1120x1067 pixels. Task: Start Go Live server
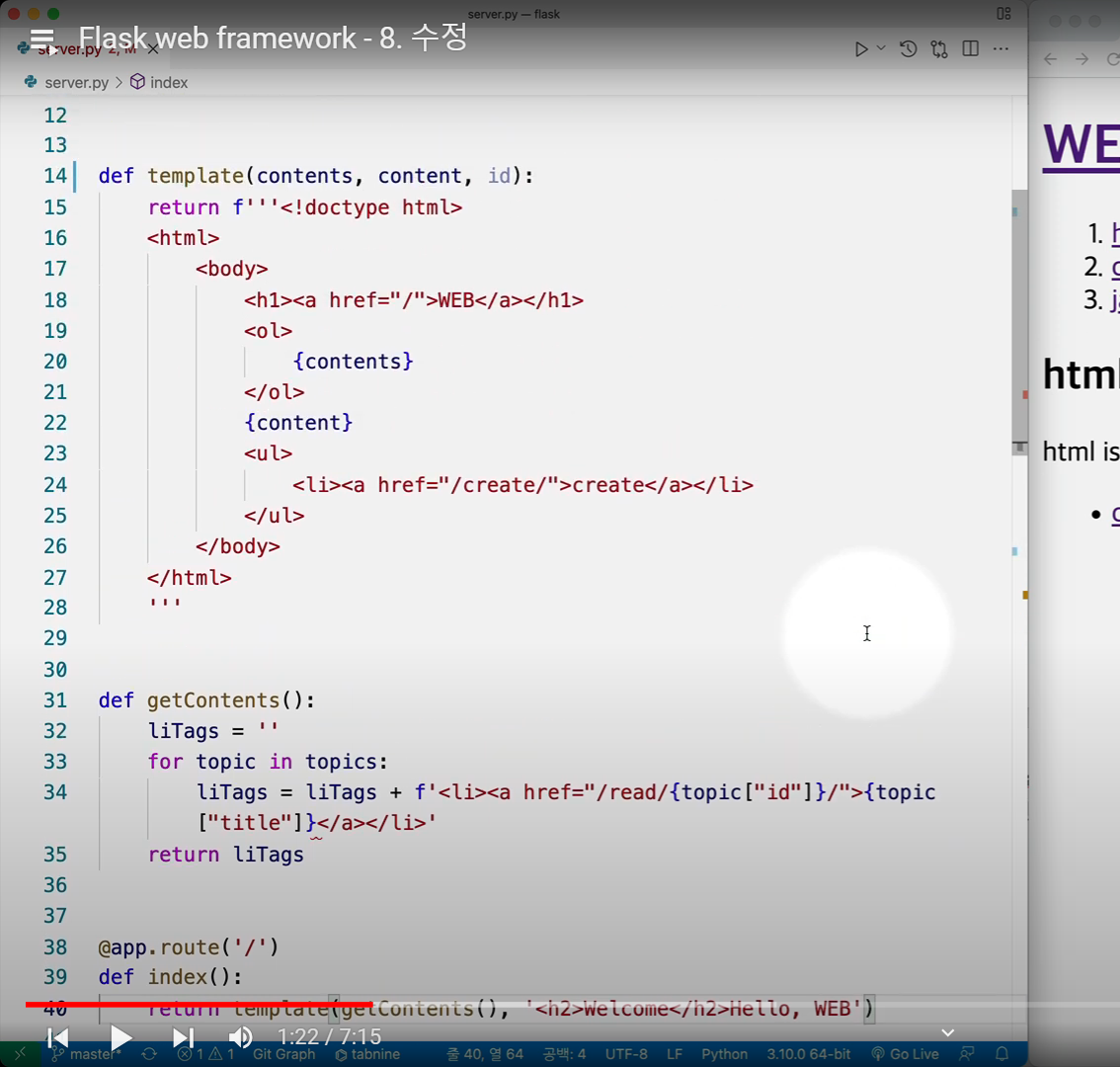coord(905,1054)
